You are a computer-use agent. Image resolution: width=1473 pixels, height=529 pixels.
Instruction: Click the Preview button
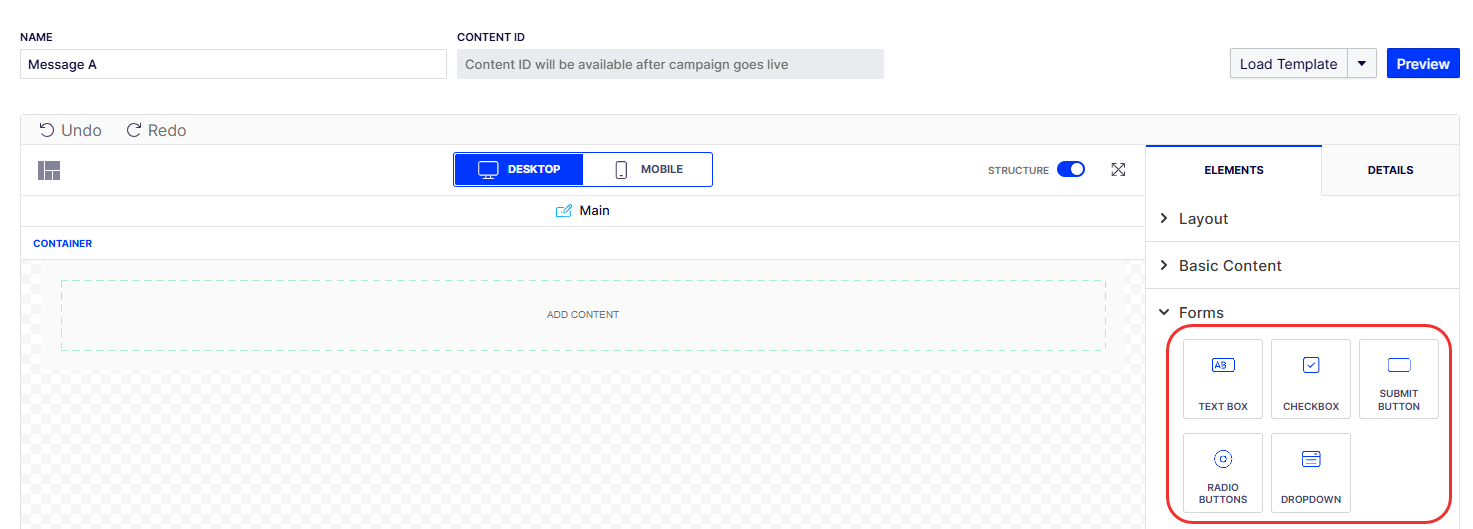tap(1422, 64)
